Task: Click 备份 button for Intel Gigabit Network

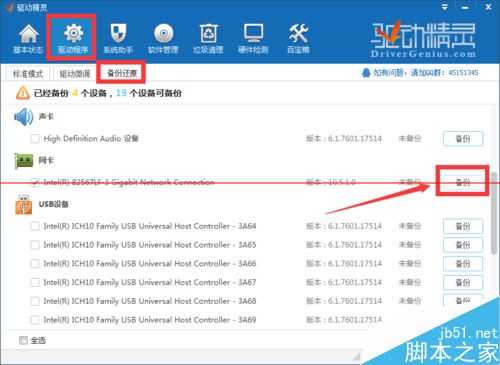Action: point(463,182)
